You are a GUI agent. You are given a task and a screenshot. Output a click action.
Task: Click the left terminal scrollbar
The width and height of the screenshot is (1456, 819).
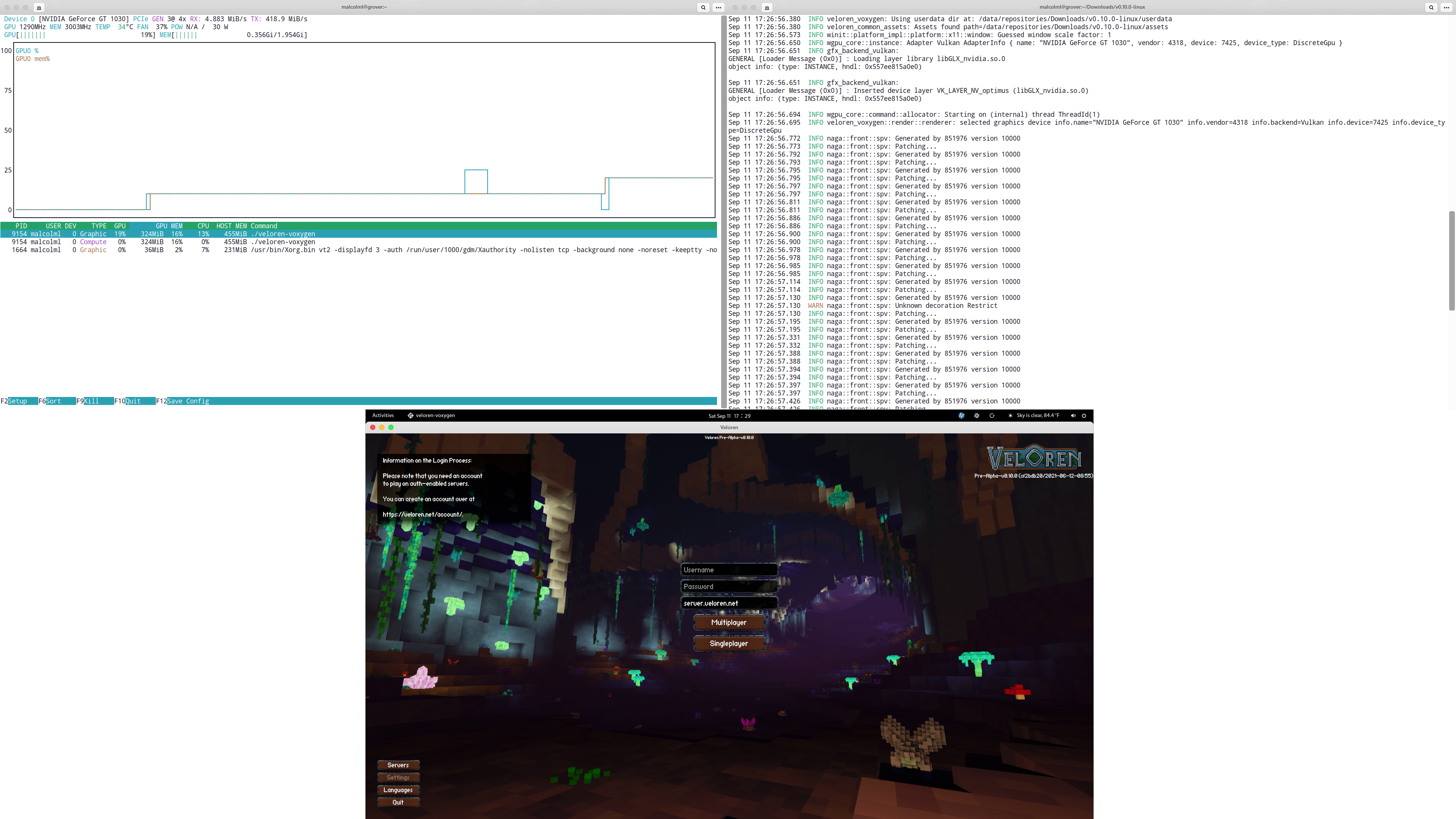(723, 212)
